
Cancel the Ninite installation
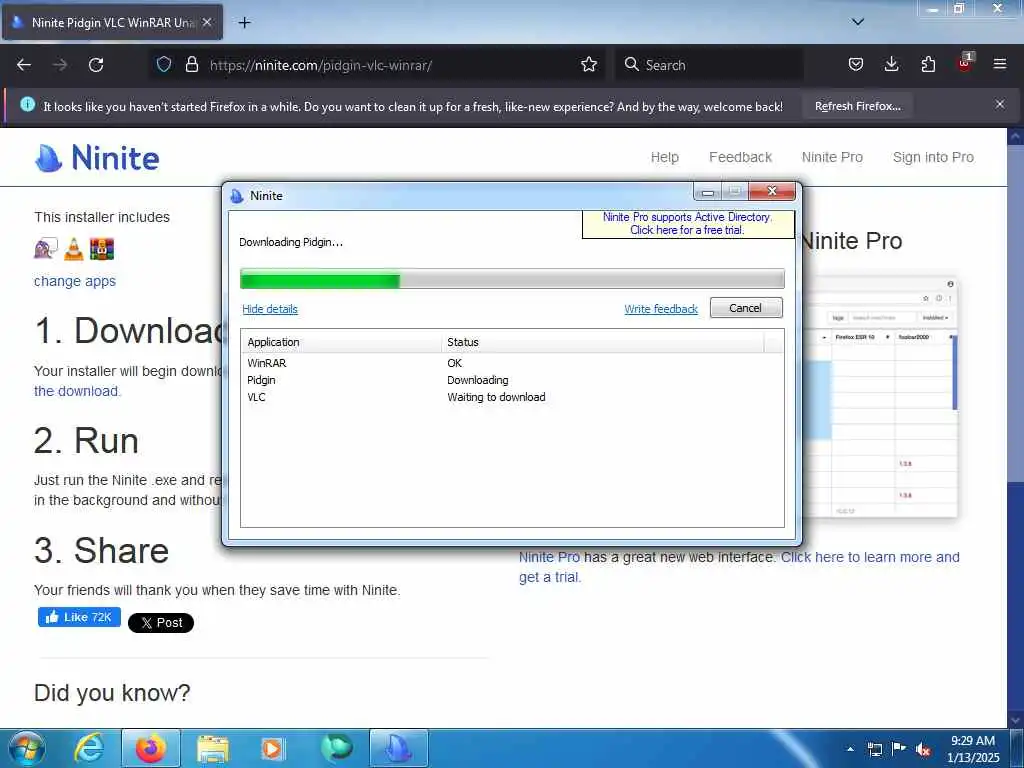pyautogui.click(x=746, y=308)
